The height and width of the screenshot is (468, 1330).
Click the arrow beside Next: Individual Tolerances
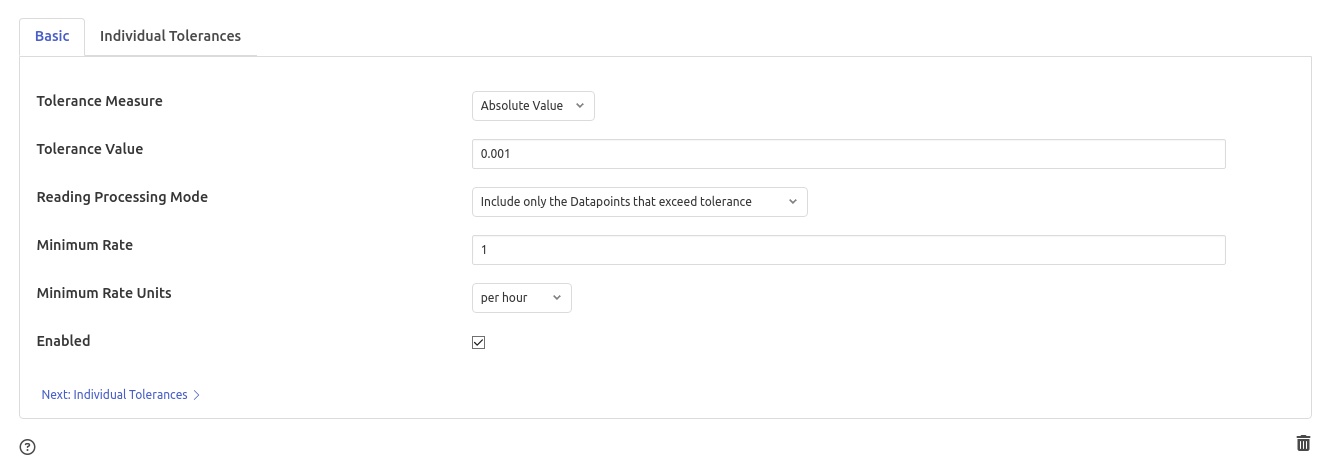(197, 395)
